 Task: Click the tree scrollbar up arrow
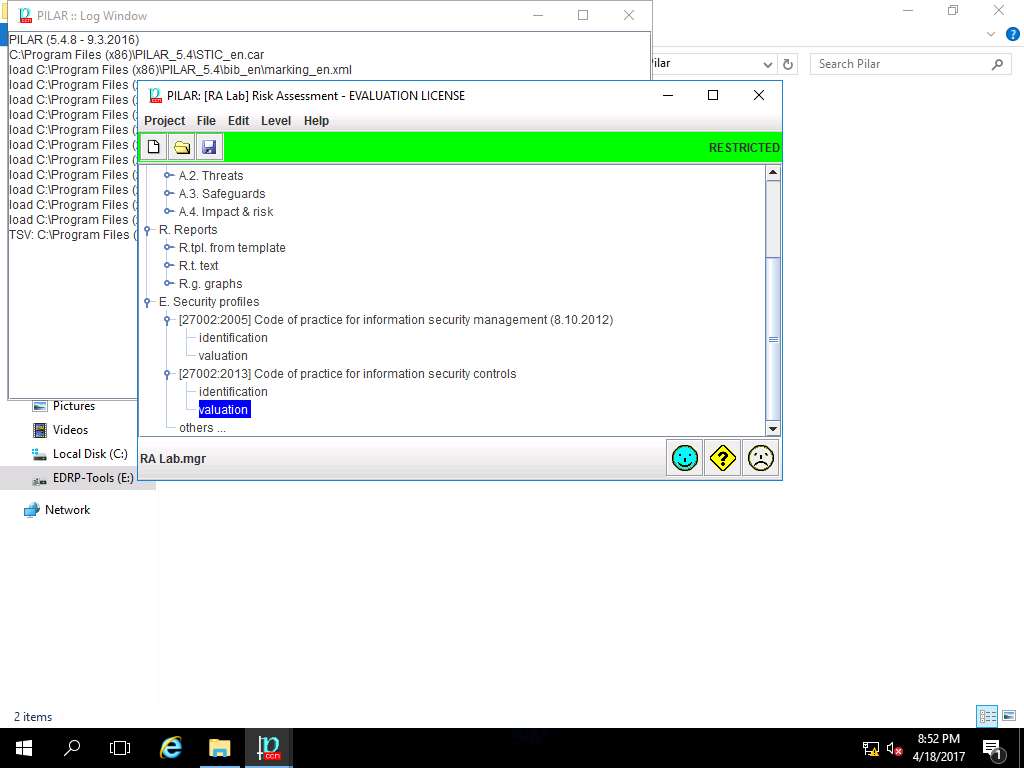[x=773, y=173]
